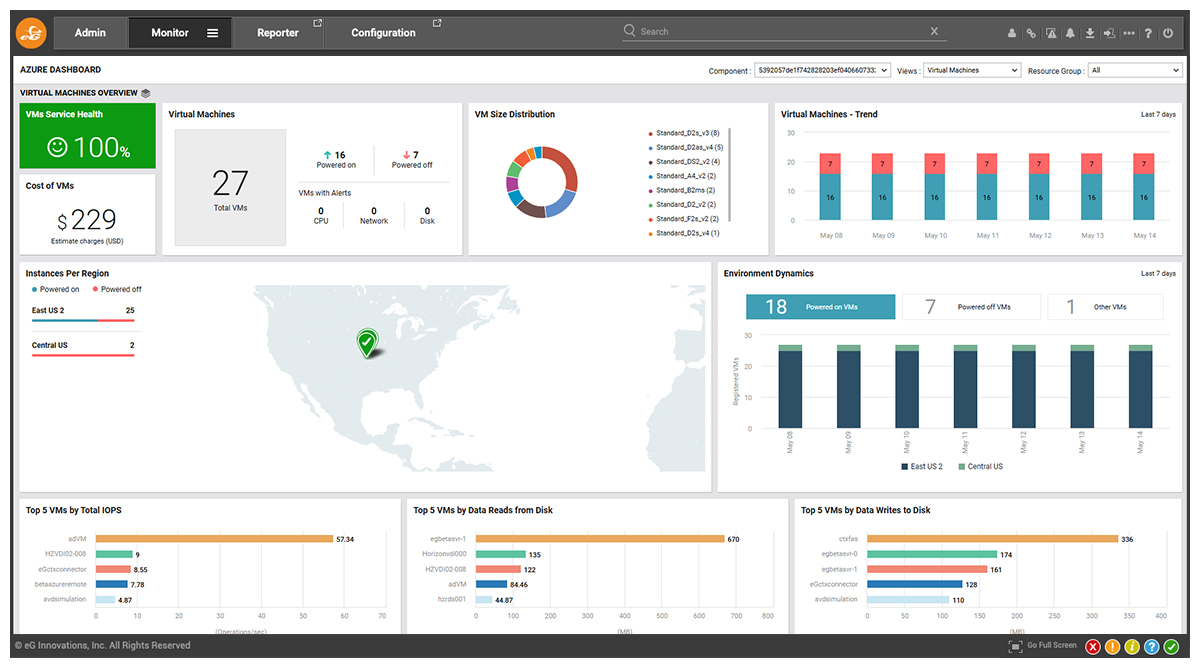Clear the search box with X
Screen dimensions: 1200x668
[935, 31]
